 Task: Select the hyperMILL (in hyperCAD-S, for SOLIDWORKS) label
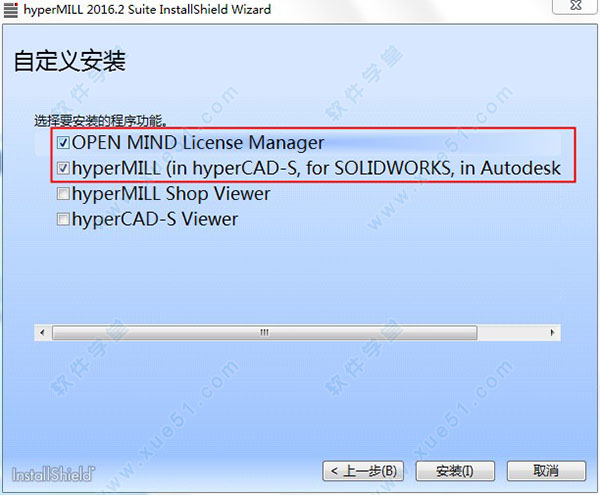pos(316,168)
